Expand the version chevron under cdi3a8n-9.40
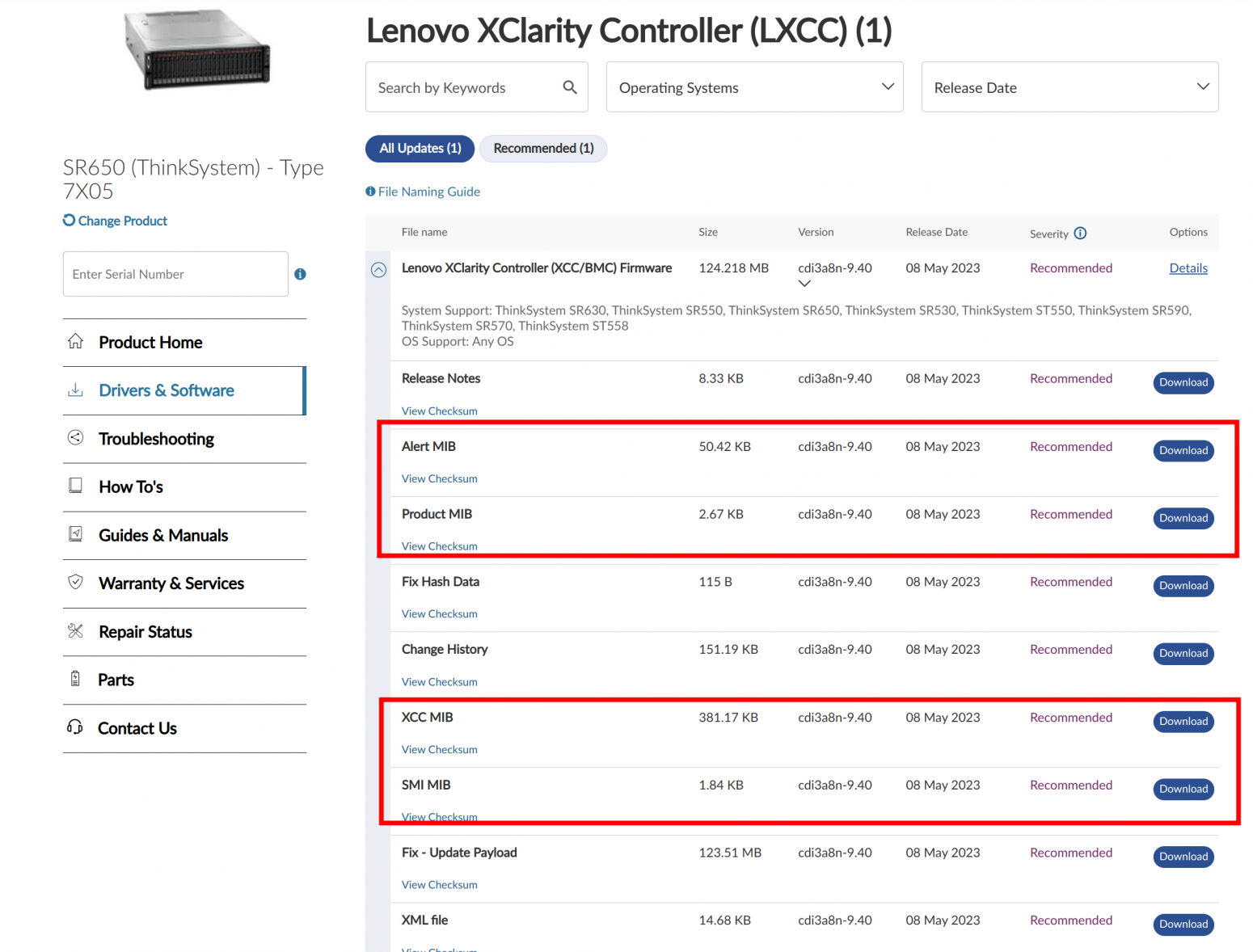1253x952 pixels. pyautogui.click(x=804, y=284)
